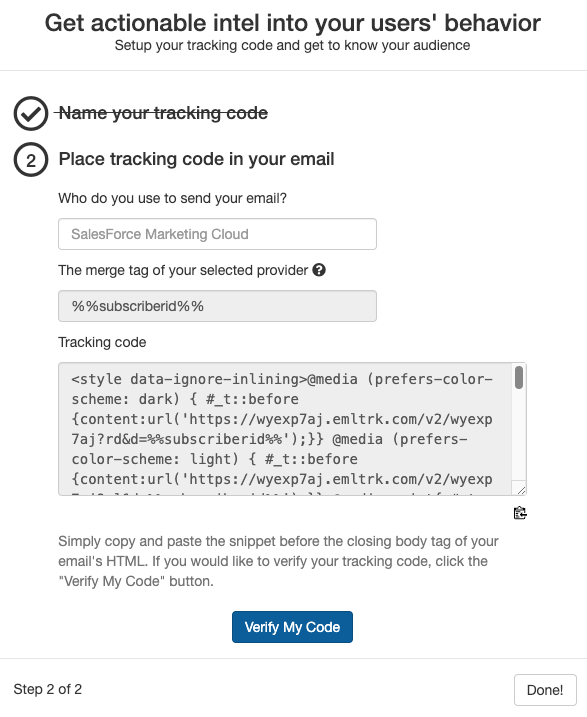The height and width of the screenshot is (717, 587).
Task: Grab the tracking code textarea resize handle
Action: pos(521,490)
